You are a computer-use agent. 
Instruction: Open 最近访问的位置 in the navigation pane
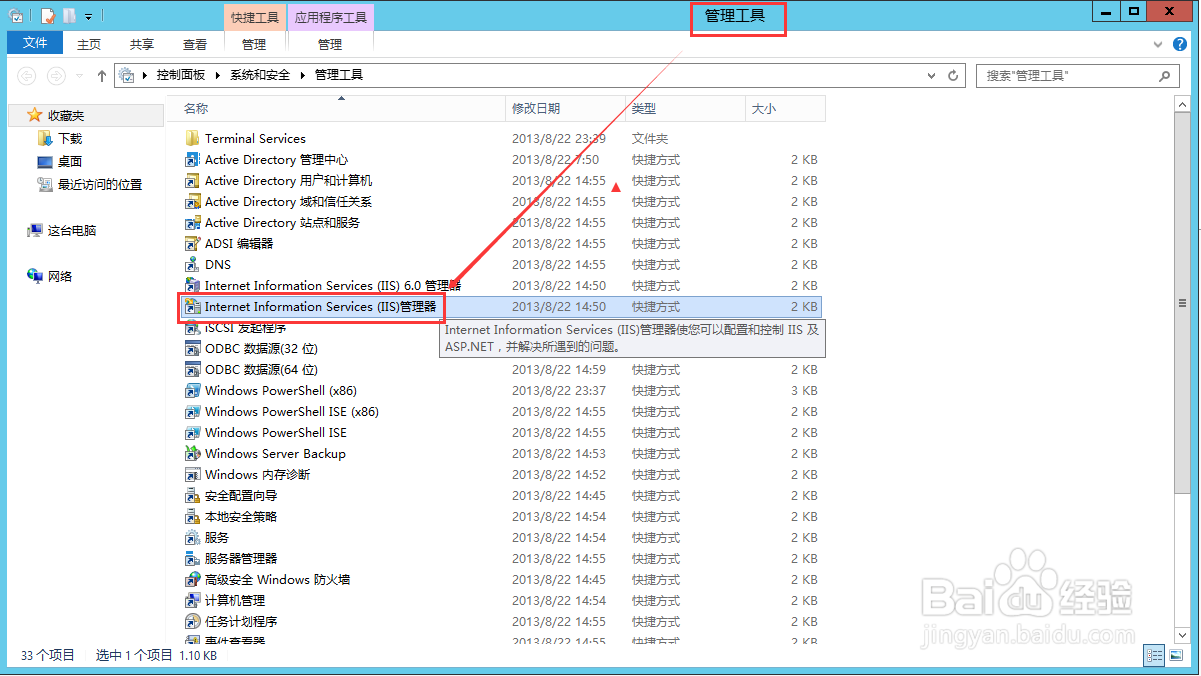coord(100,184)
